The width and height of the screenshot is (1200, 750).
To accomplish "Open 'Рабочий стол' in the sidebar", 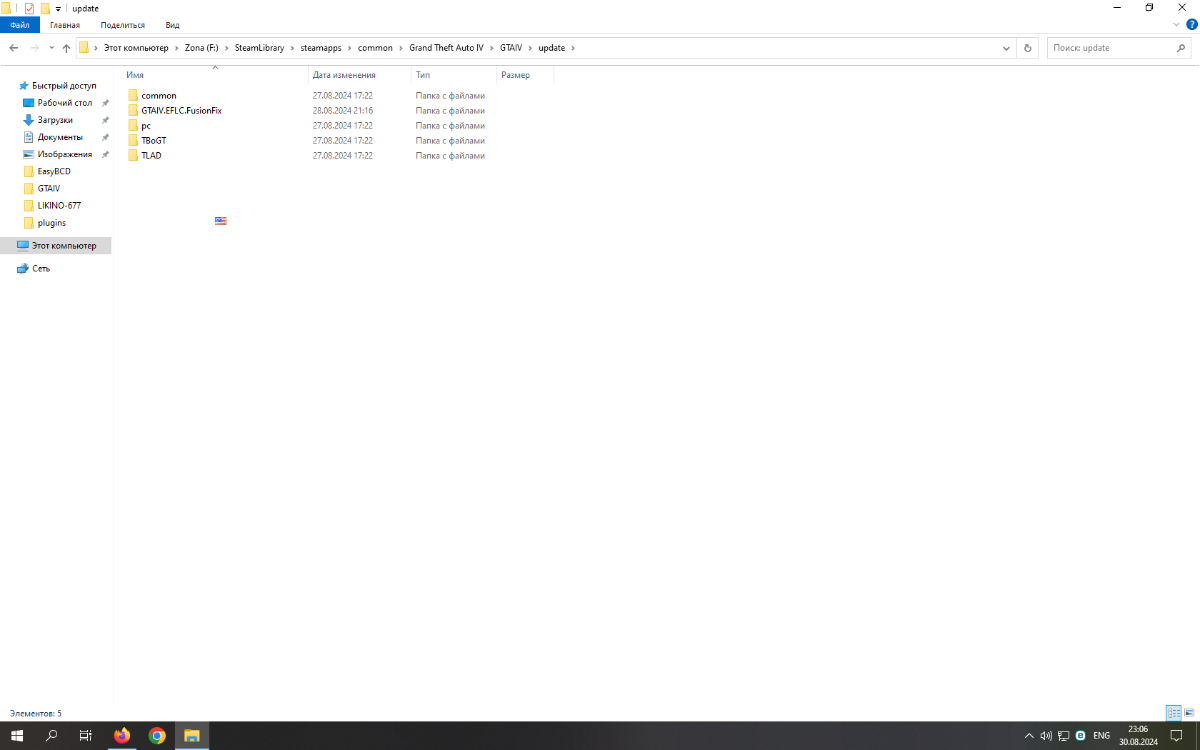I will click(65, 103).
